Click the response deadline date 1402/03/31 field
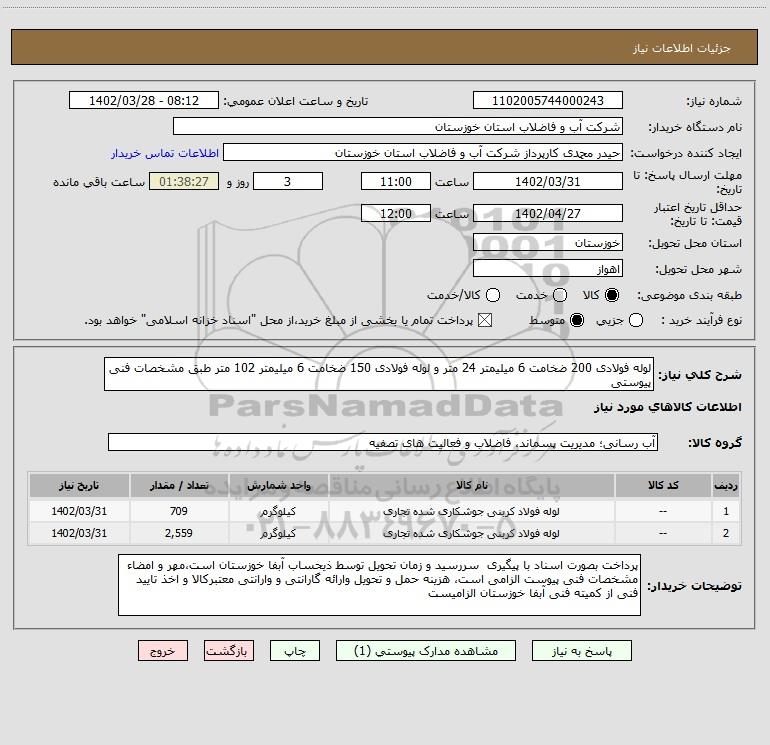This screenshot has height=745, width=770. [548, 181]
